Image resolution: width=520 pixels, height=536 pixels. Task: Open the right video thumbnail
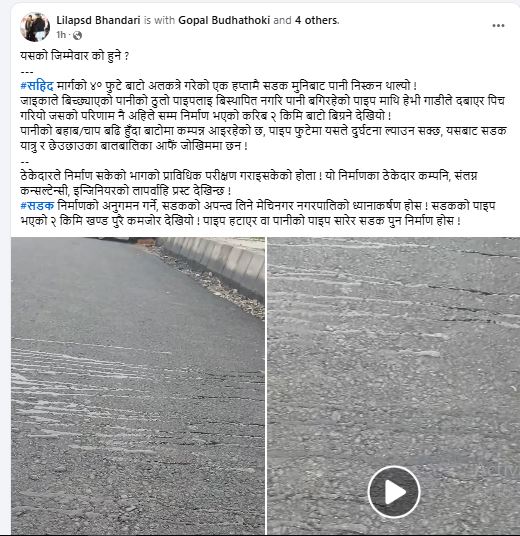(393, 386)
